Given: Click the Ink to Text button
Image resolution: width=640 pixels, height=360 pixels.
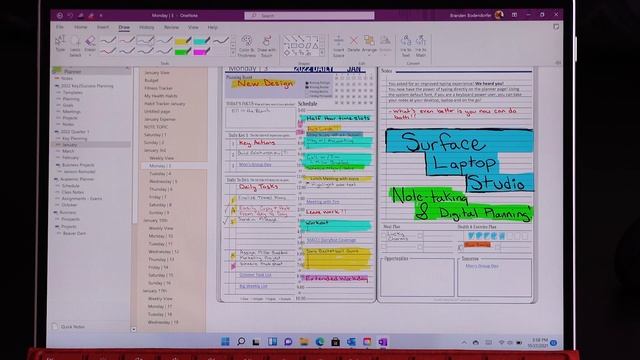Looking at the screenshot, I should pos(406,46).
